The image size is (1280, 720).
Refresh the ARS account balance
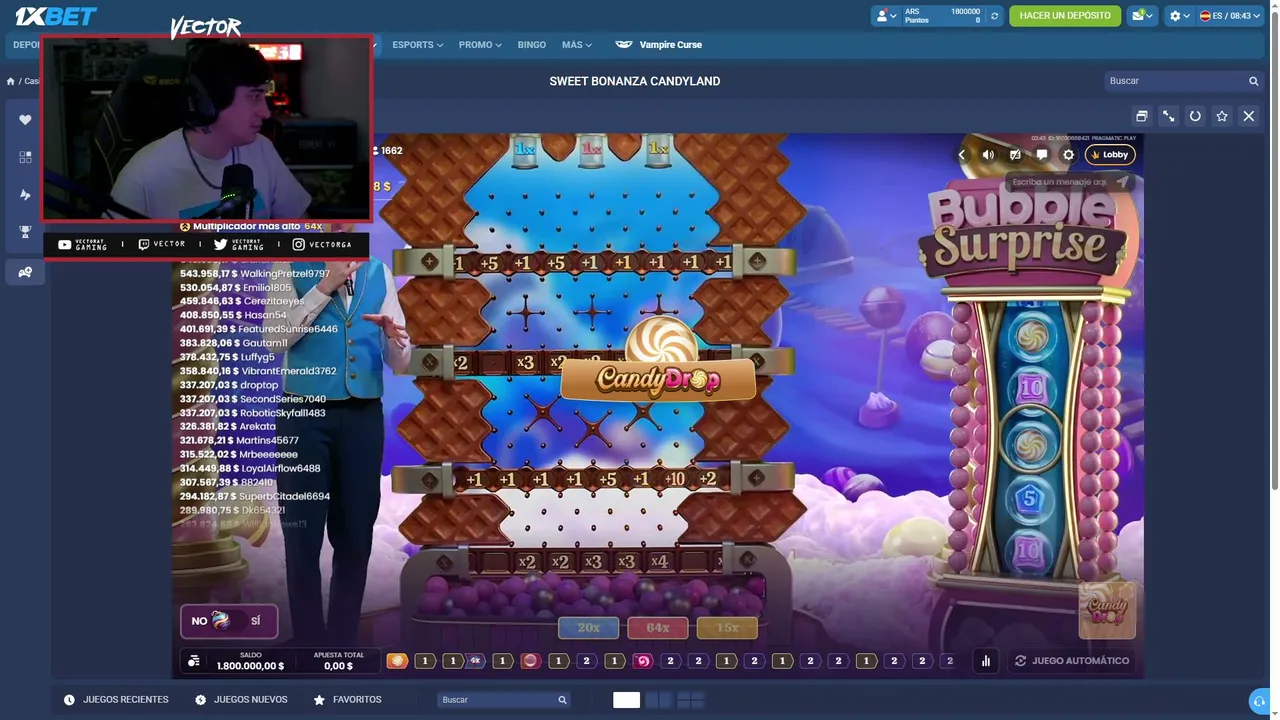coord(994,16)
